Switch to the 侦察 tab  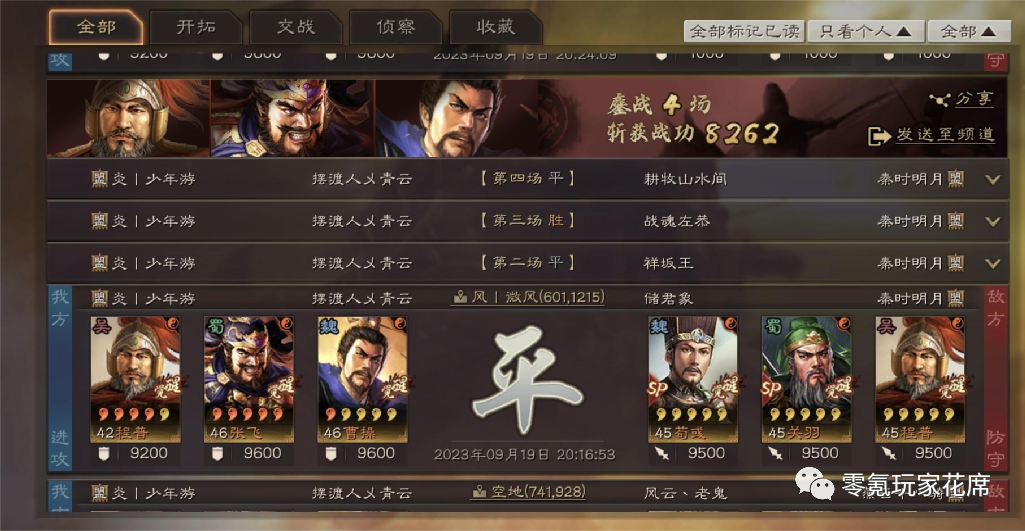pos(395,27)
